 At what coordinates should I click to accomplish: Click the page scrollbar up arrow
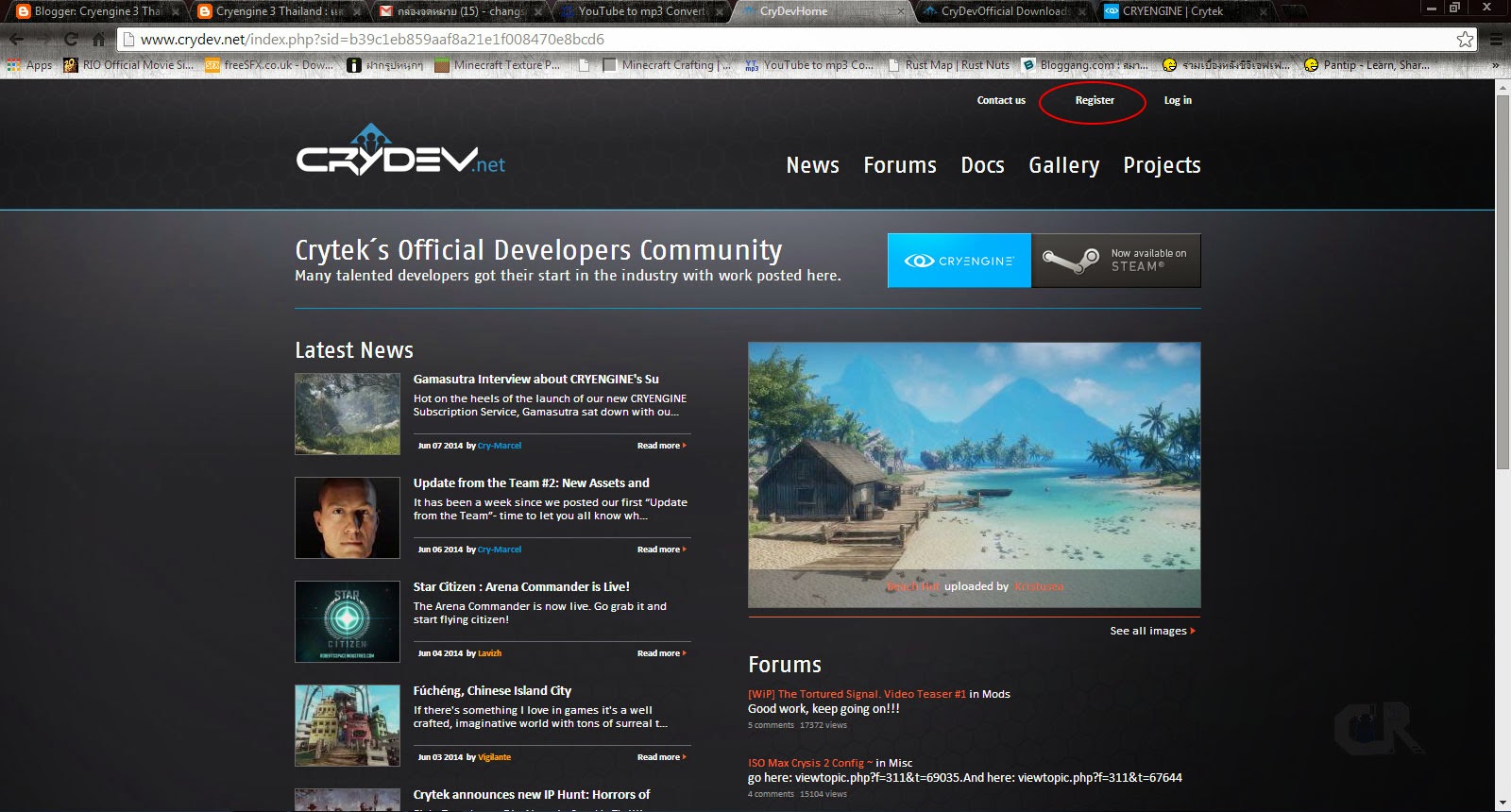coord(1503,87)
